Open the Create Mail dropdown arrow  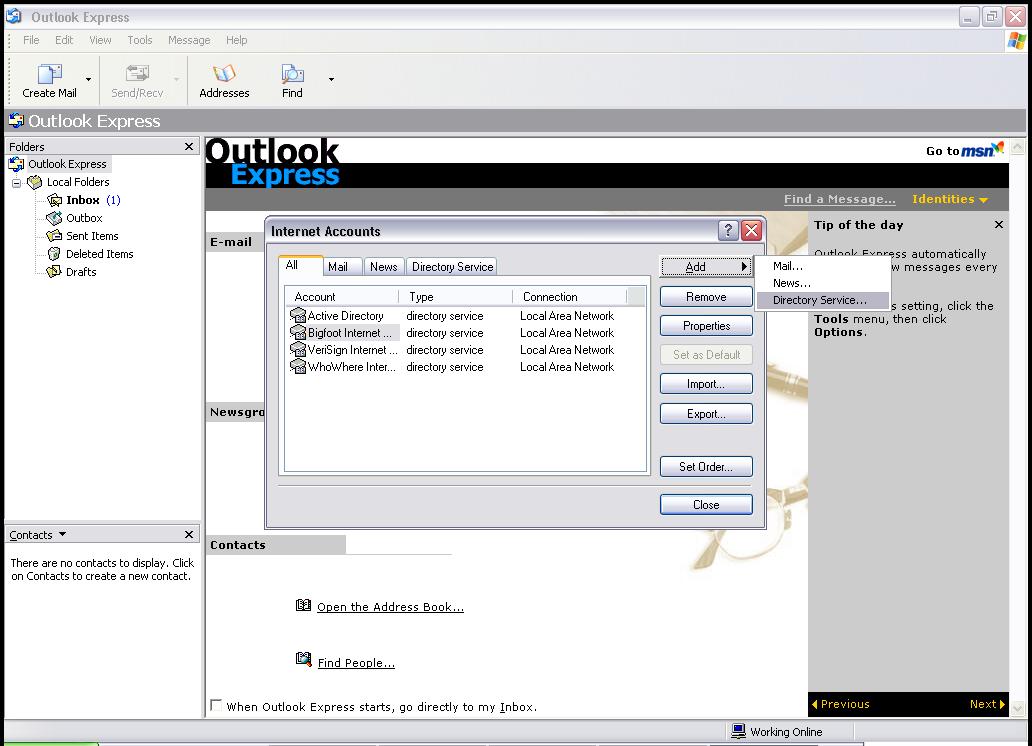pyautogui.click(x=88, y=80)
